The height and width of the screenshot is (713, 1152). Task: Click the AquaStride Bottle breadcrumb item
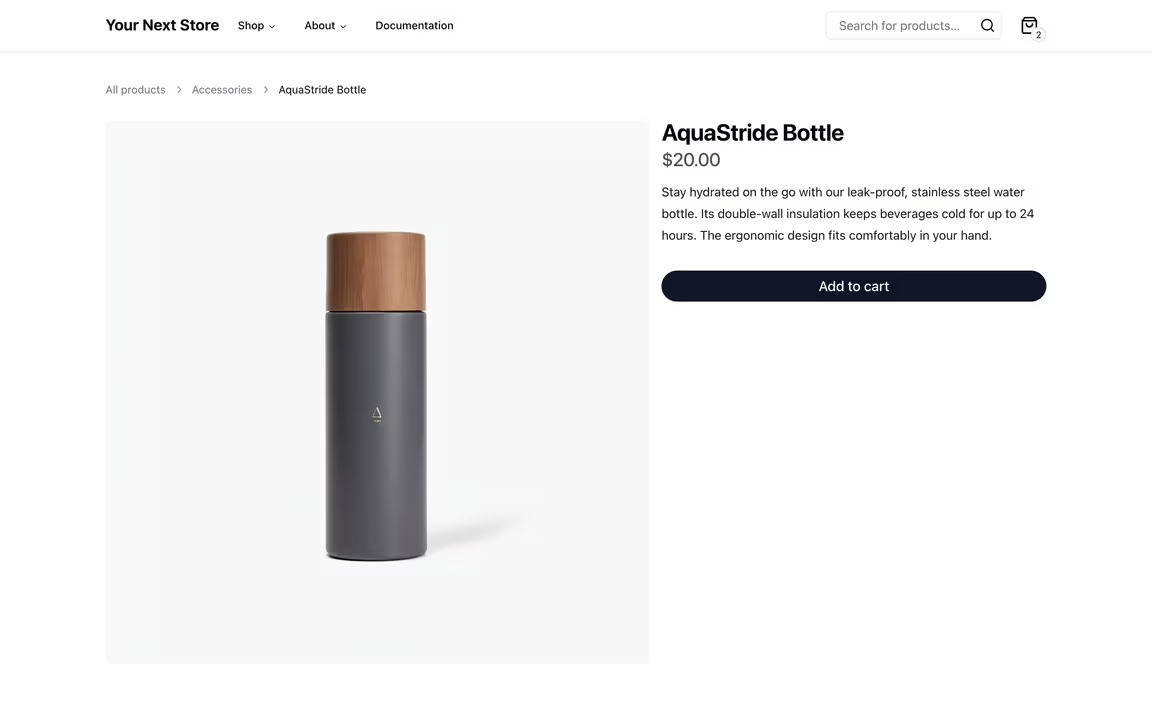(322, 90)
